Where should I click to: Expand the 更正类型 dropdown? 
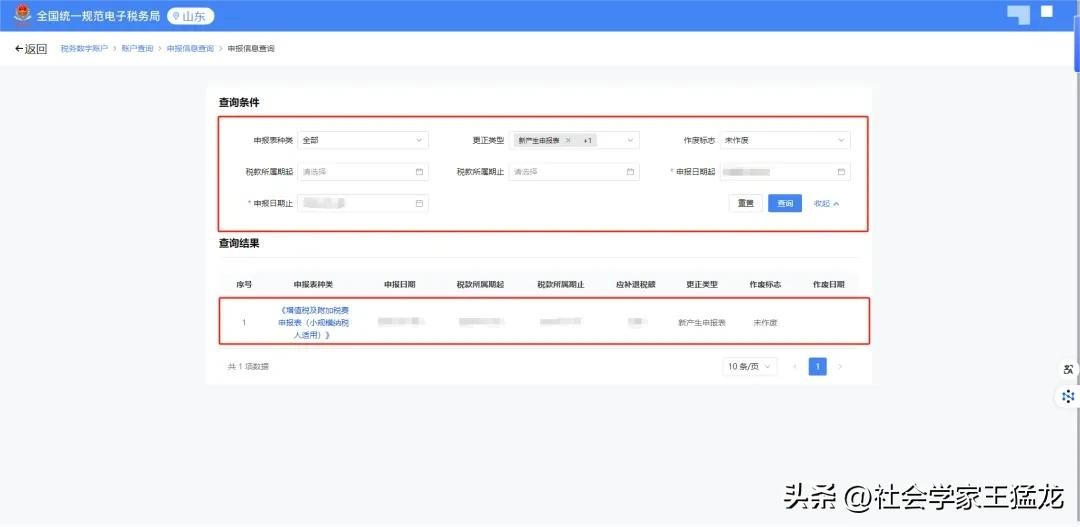coord(631,141)
